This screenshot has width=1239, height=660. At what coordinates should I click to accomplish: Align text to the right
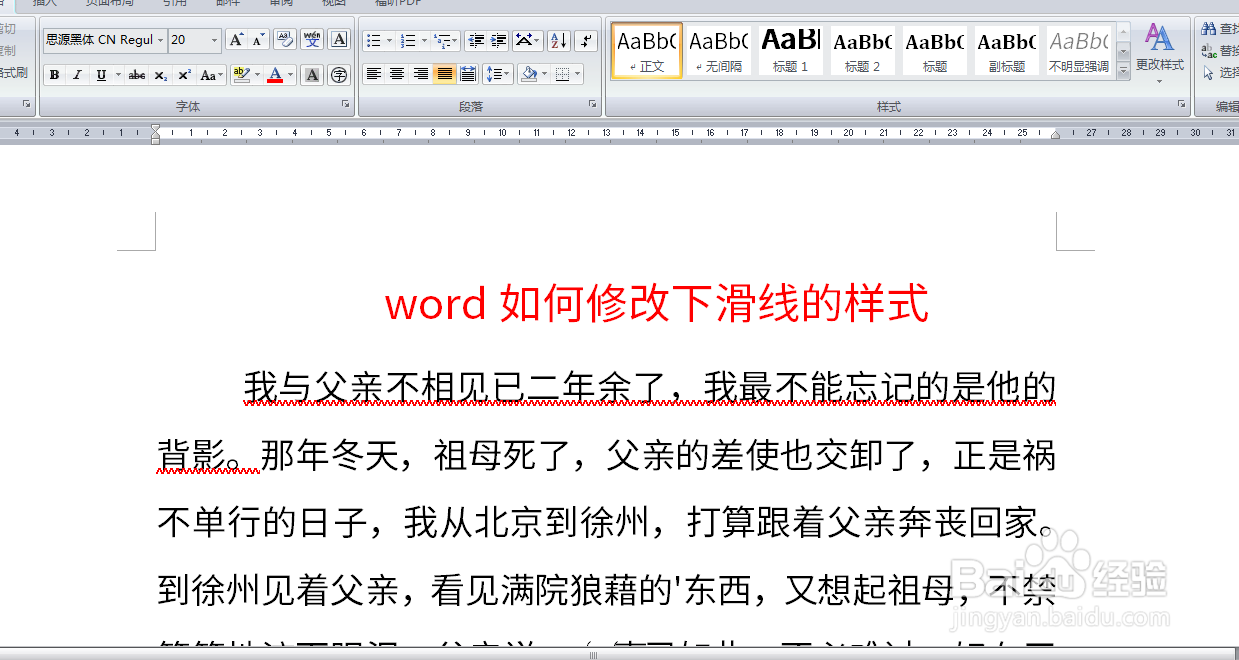pyautogui.click(x=421, y=74)
